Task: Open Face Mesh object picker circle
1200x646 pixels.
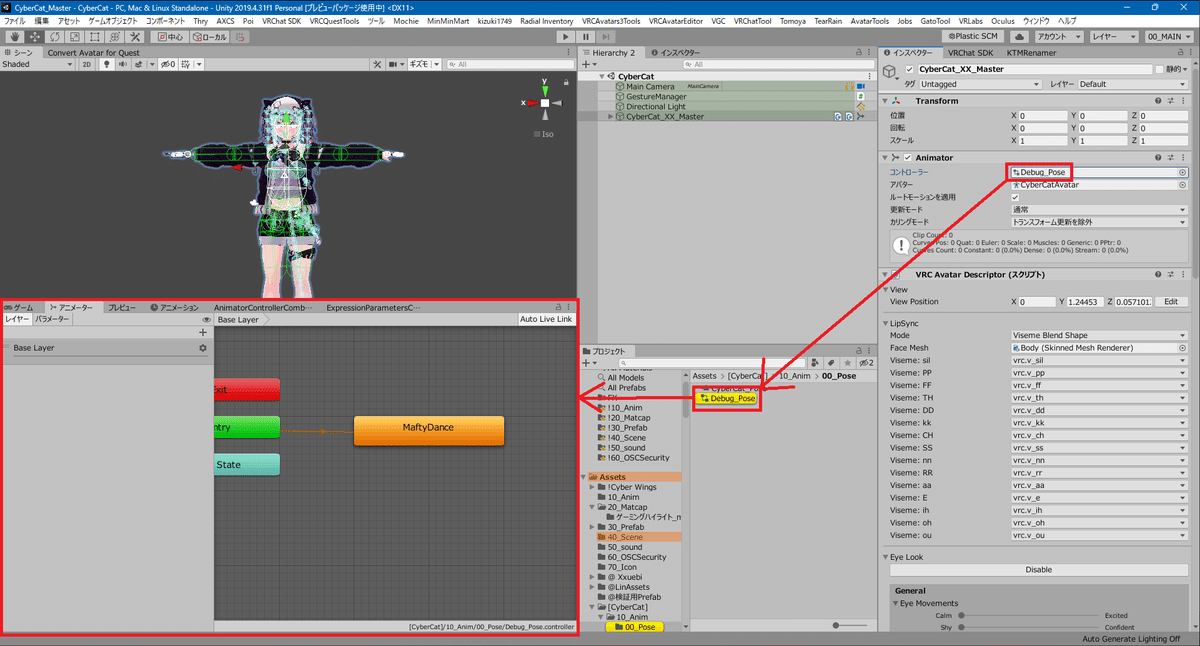Action: (x=1182, y=347)
